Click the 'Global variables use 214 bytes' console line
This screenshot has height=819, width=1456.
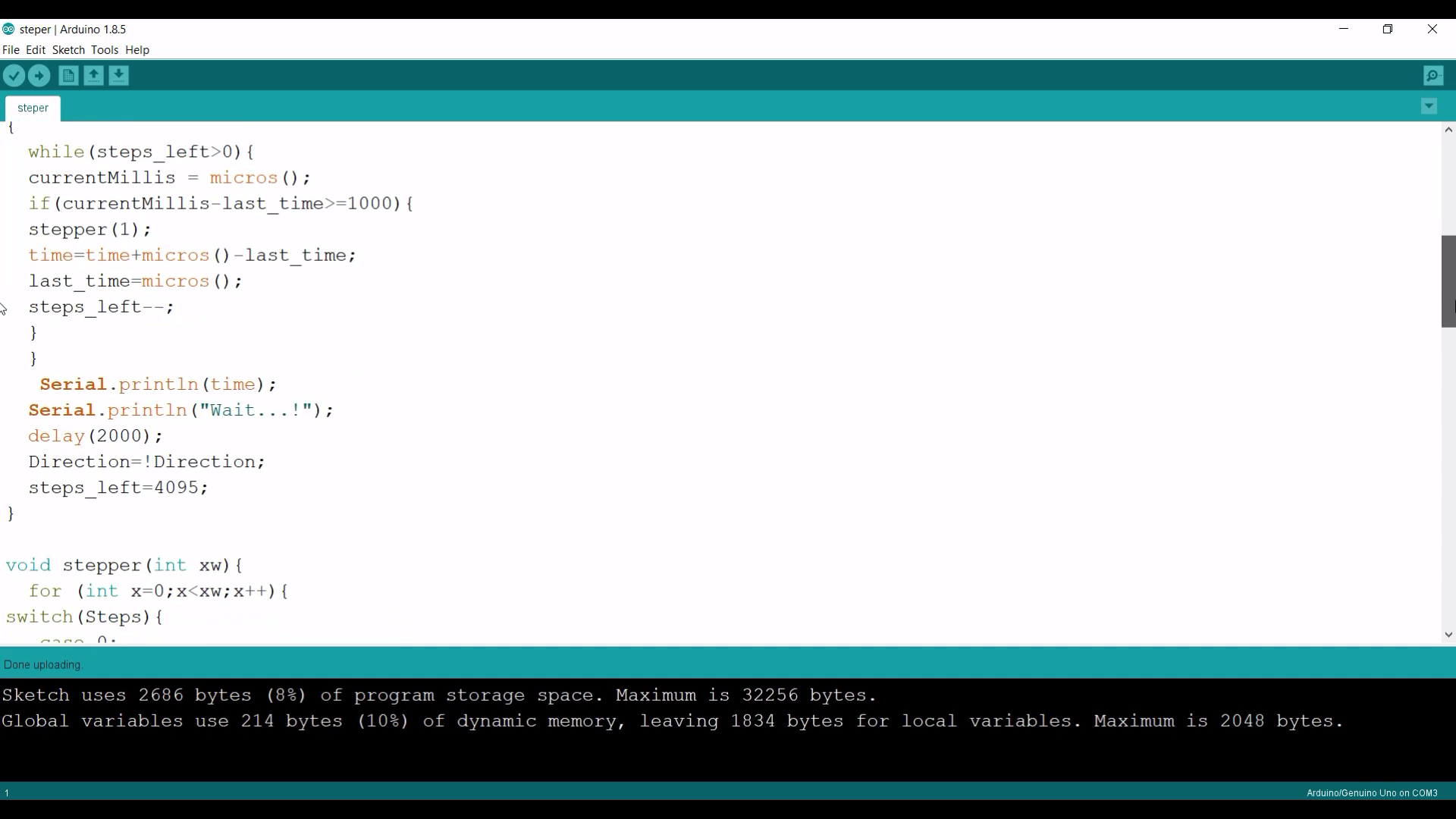pos(673,721)
